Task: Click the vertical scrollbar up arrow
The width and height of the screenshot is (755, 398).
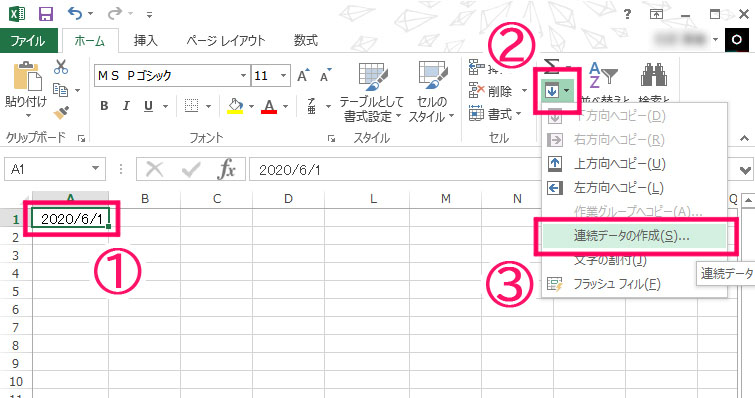Action: [748, 199]
